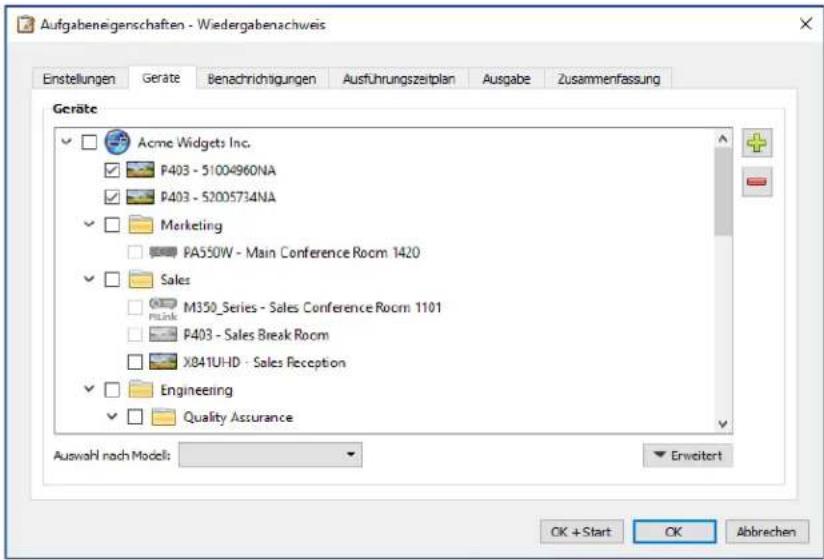Click the Acme Widgets Inc. globe icon
The height and width of the screenshot is (560, 824).
click(x=117, y=142)
